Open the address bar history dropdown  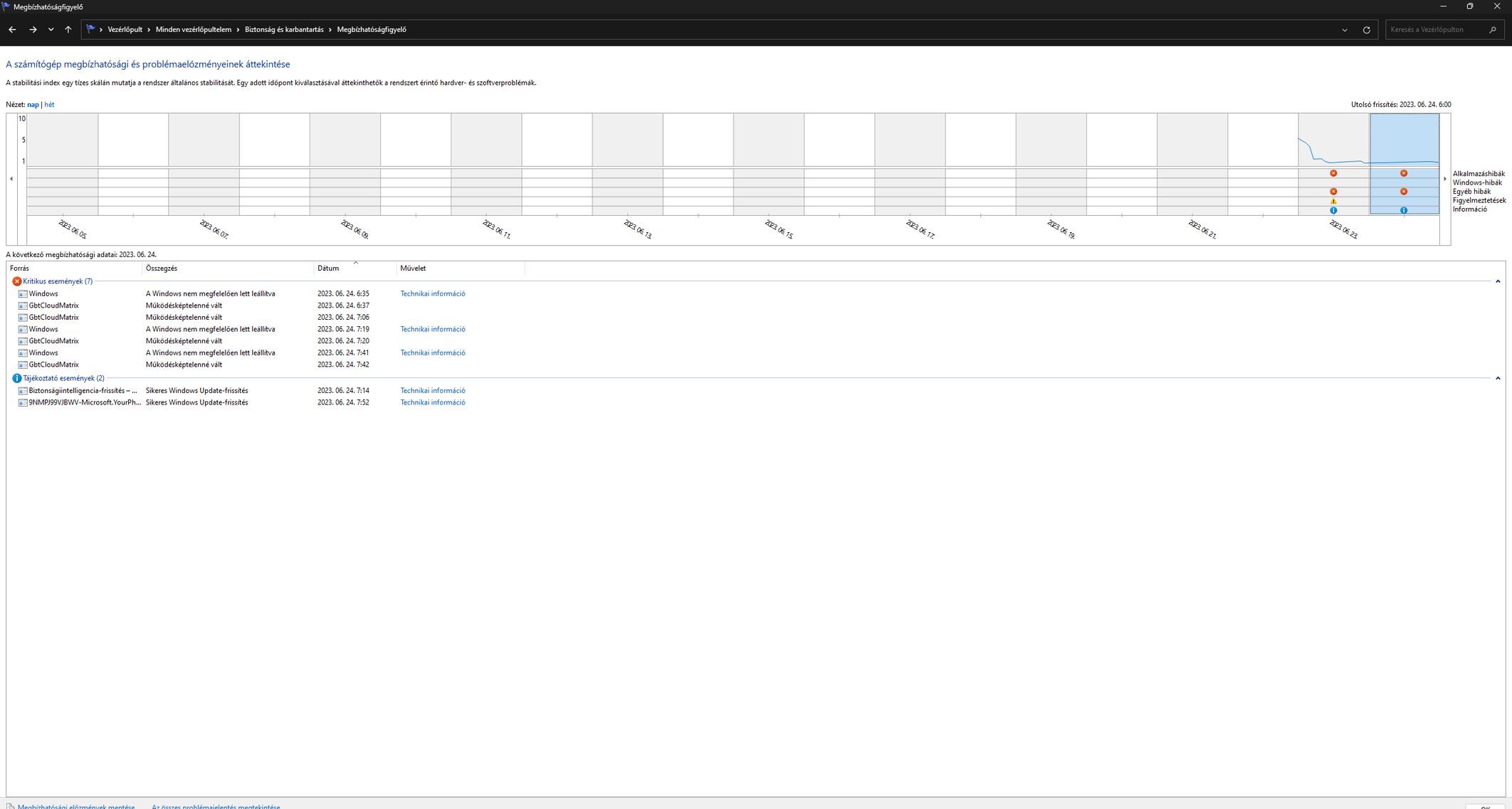pos(1344,30)
